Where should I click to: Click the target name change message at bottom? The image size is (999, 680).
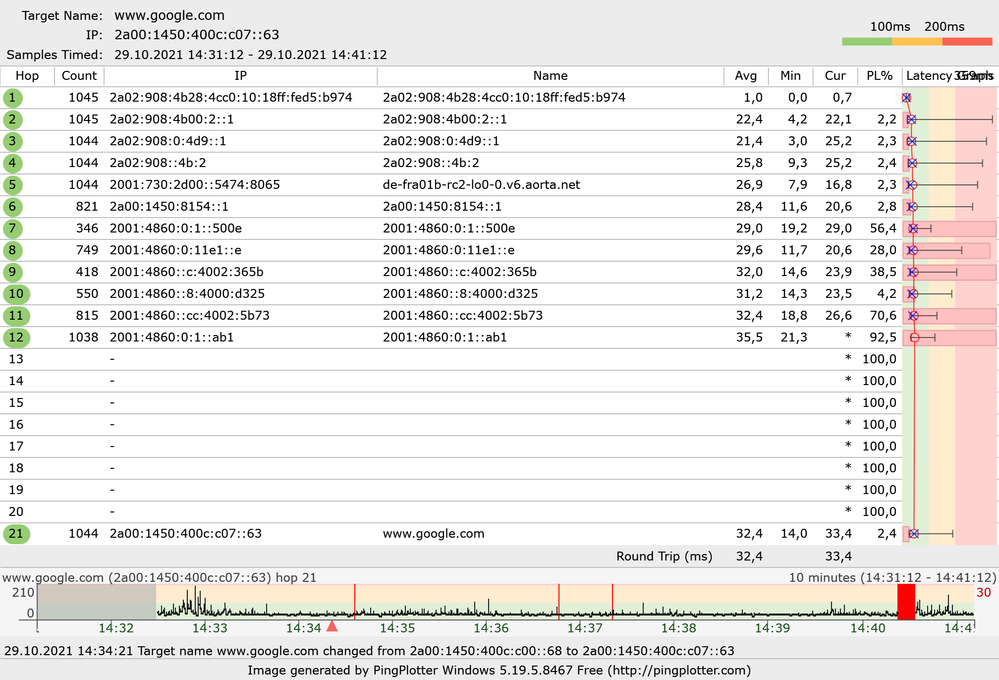coord(369,651)
